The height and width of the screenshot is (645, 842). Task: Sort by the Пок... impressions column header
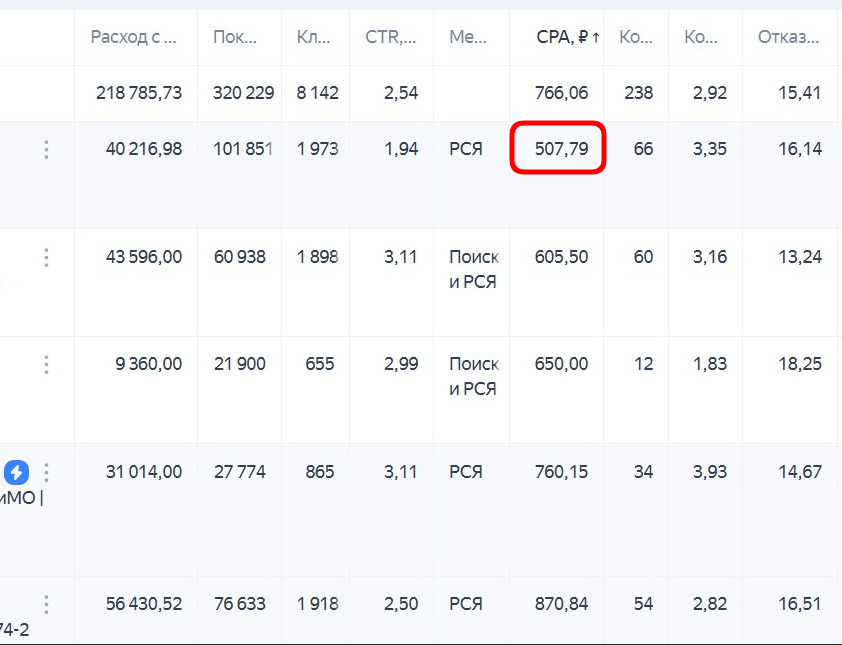pos(235,38)
